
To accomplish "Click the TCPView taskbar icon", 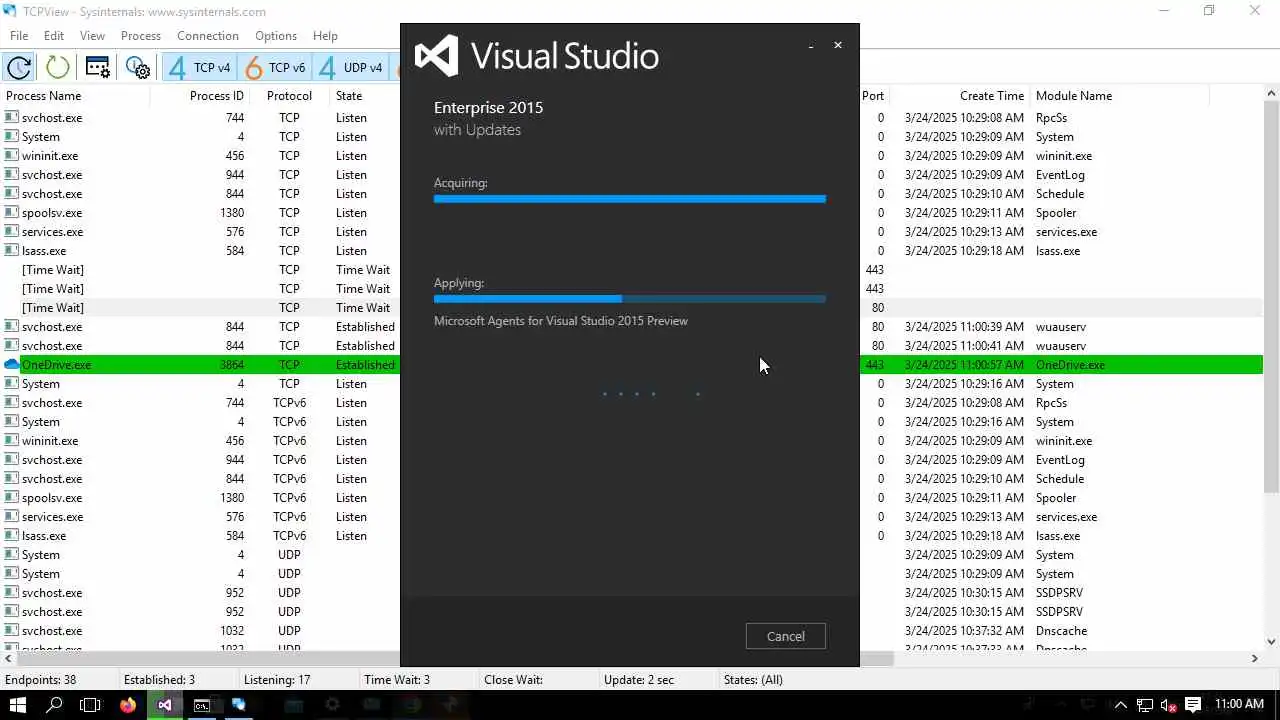I will coord(239,705).
